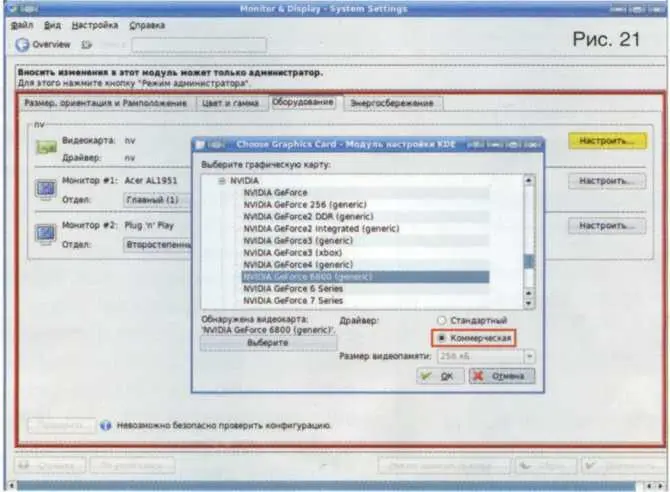Click the Выберите button
This screenshot has width=670, height=492.
[x=268, y=342]
